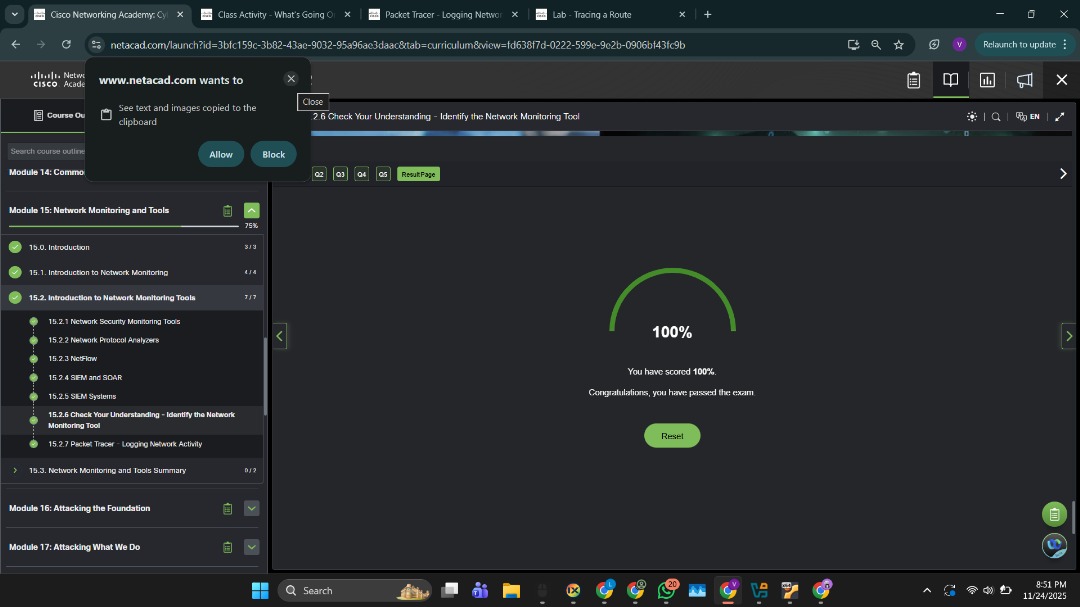Screen dimensions: 1080x607
Task: Open the announcements megaphone icon
Action: click(1024, 79)
